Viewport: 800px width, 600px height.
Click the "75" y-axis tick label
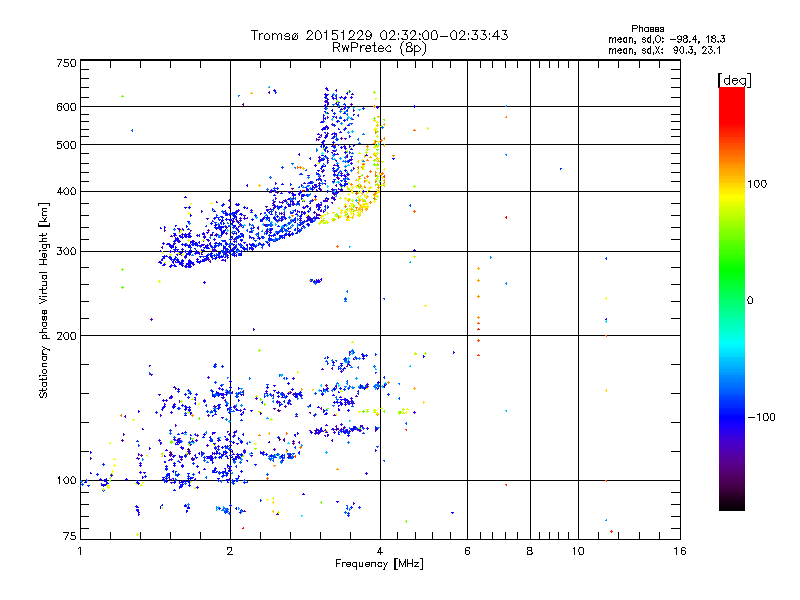point(70,536)
